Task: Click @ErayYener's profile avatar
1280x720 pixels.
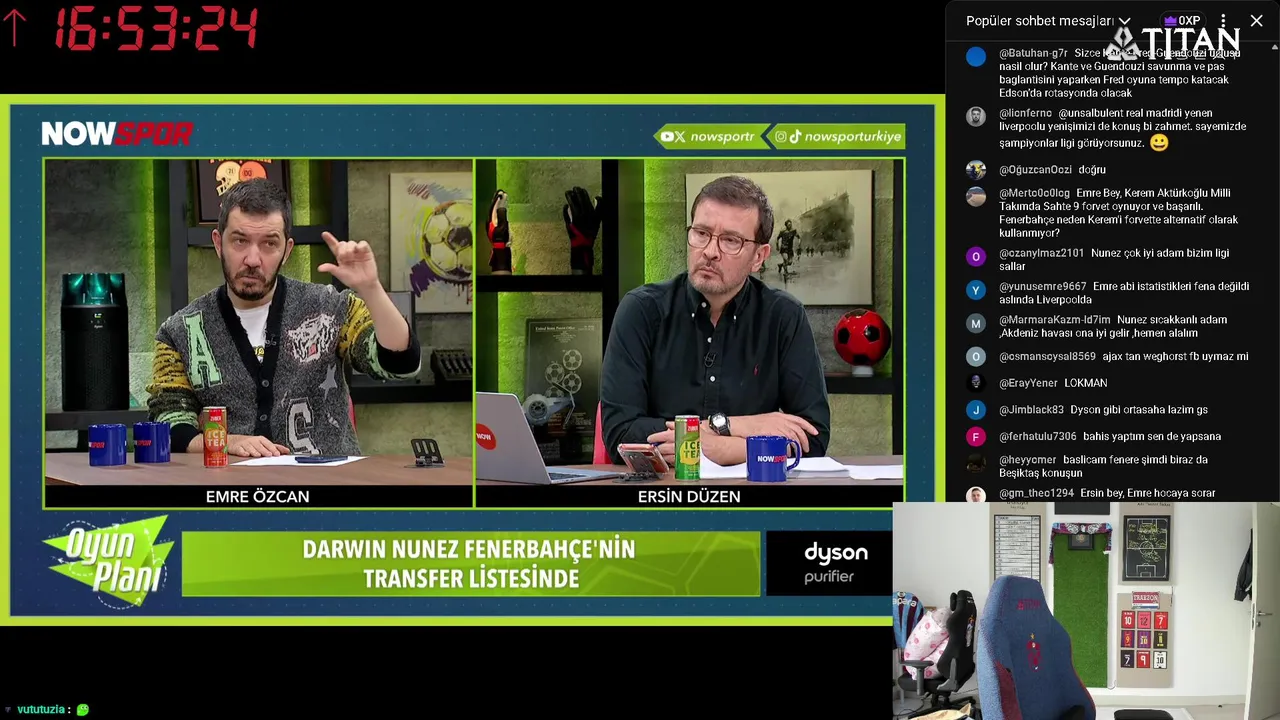Action: point(976,383)
